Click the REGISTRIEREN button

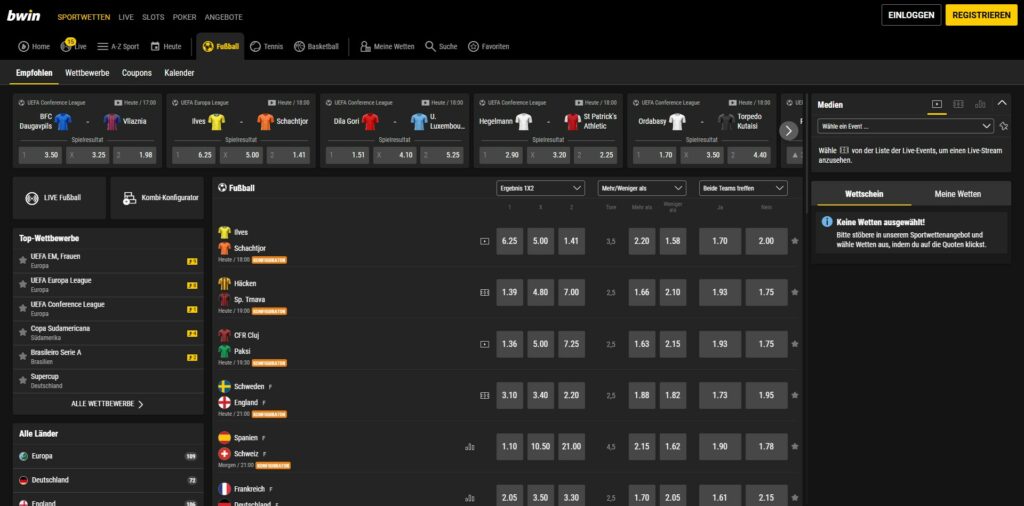[x=981, y=15]
